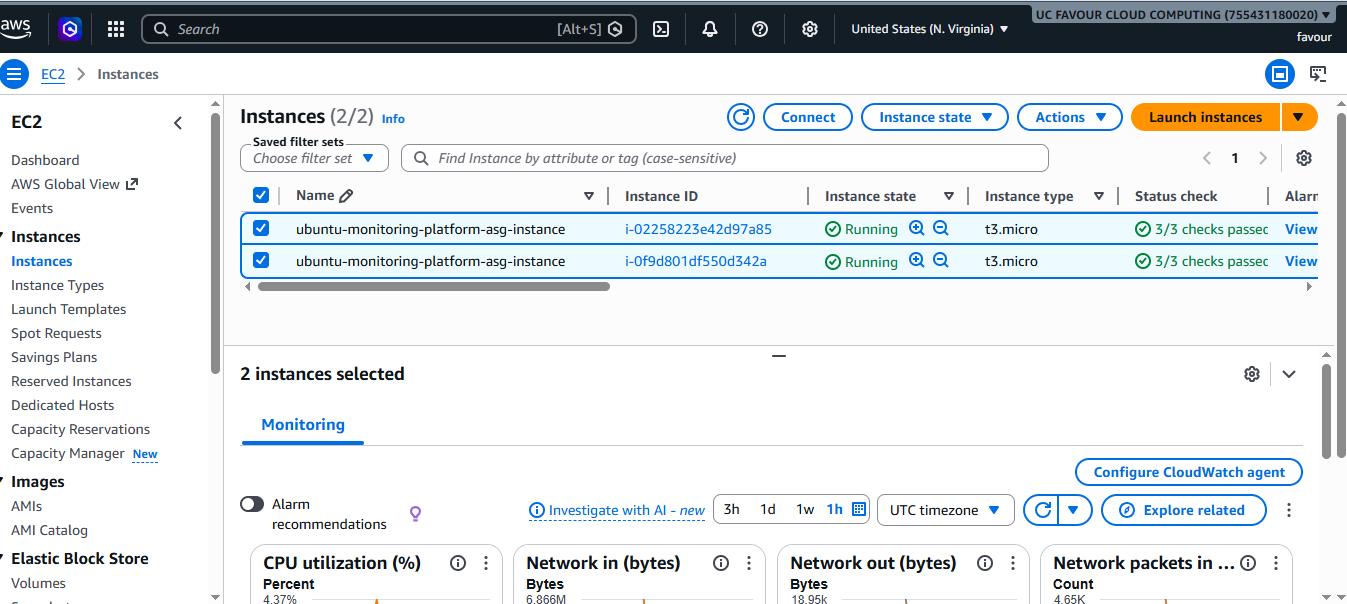Viewport: 1347px width, 604px height.
Task: Open table preferences gear icon
Action: click(x=1304, y=158)
